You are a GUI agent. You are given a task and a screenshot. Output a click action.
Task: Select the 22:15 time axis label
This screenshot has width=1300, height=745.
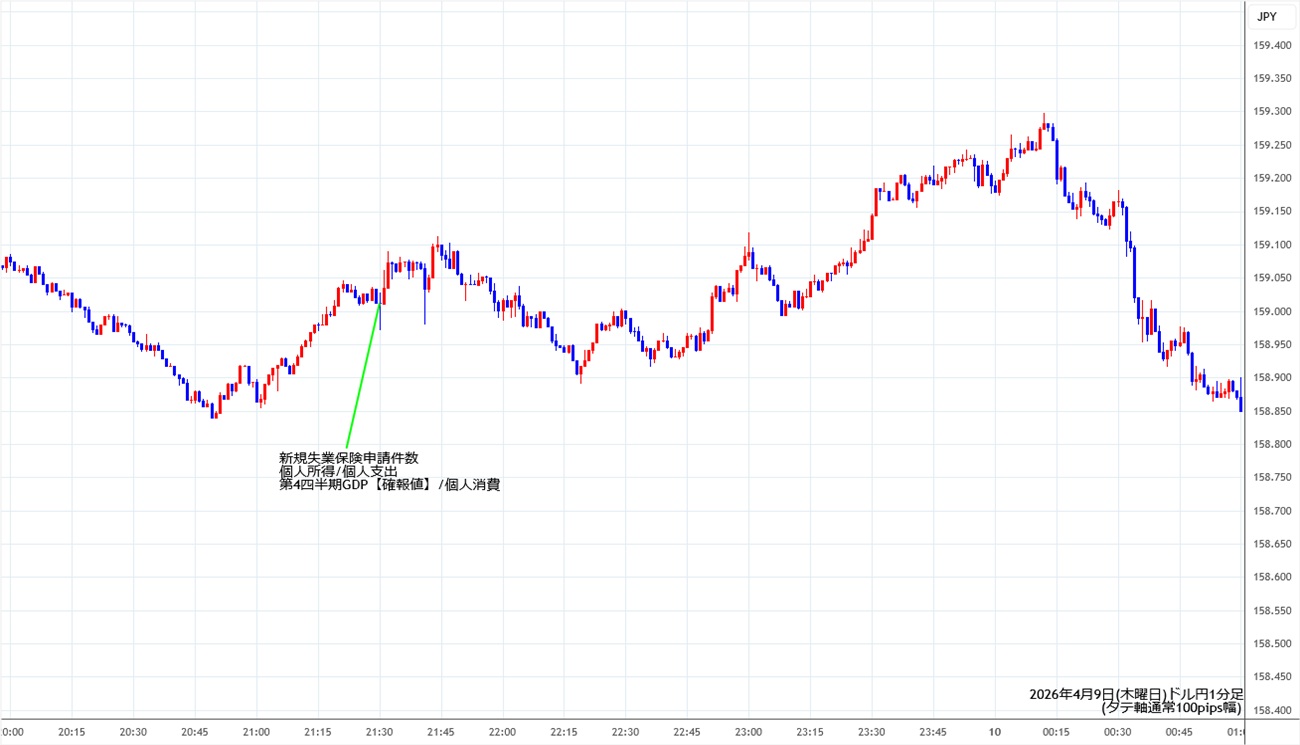tap(565, 732)
